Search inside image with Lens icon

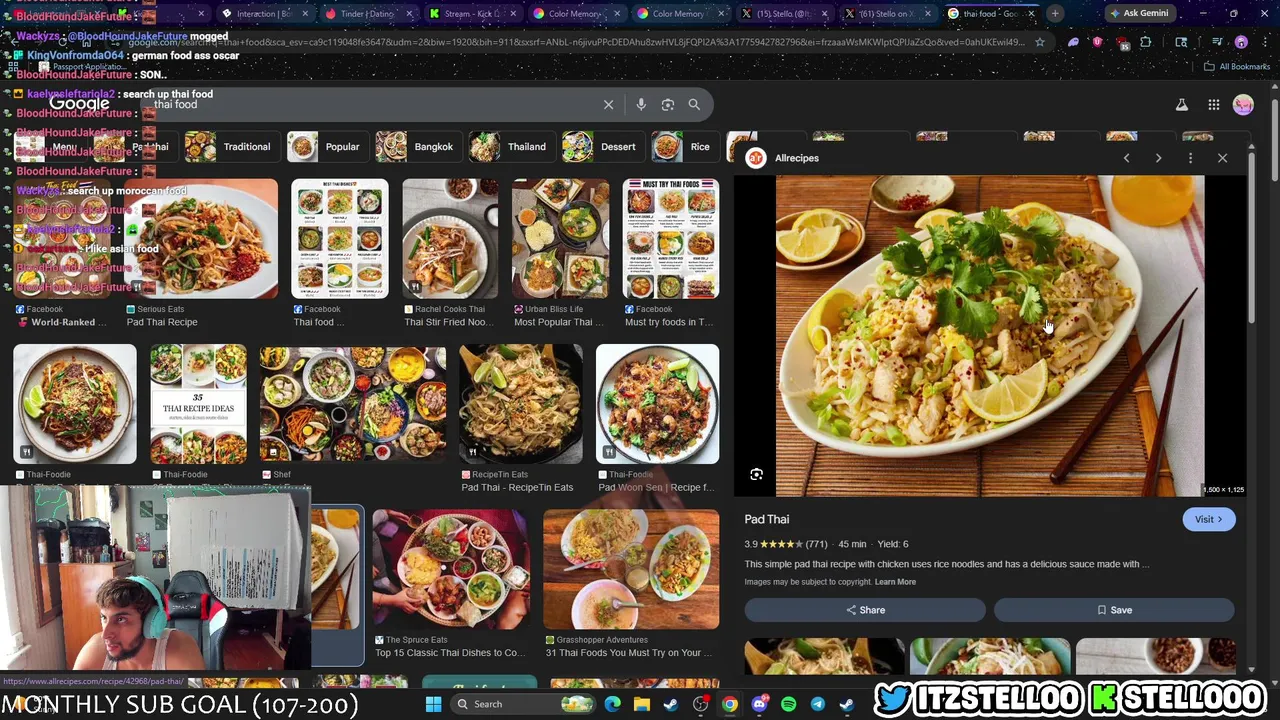756,475
